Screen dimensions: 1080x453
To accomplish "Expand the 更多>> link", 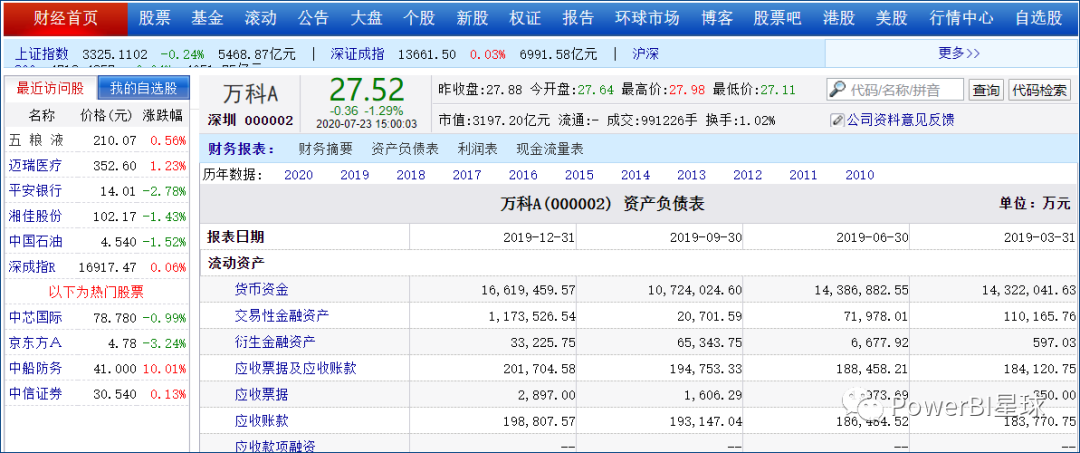I will (959, 53).
